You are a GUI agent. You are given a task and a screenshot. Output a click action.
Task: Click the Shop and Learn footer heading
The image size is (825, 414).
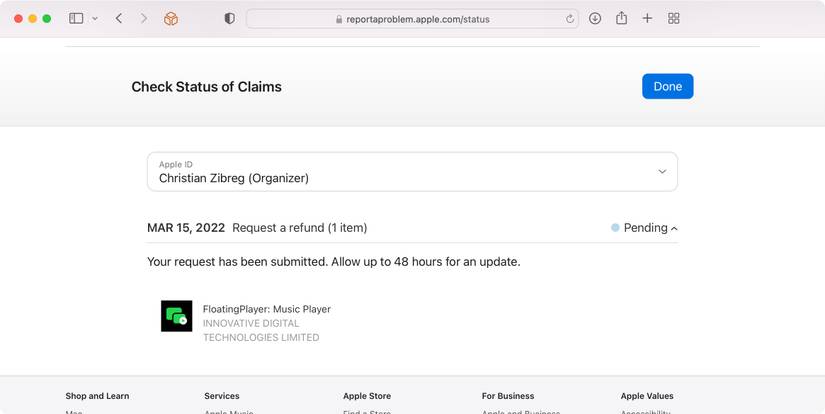tap(97, 396)
